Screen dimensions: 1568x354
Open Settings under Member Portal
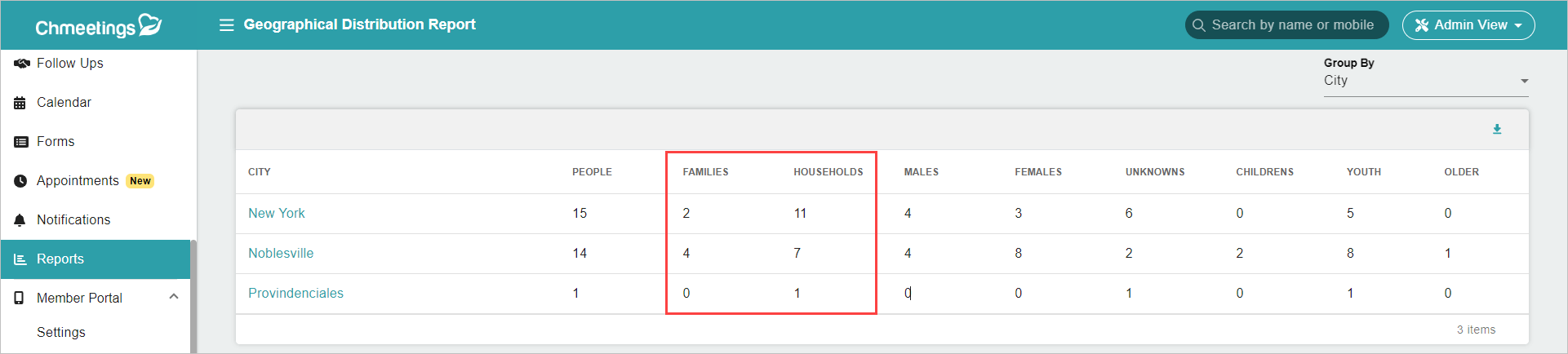tap(61, 333)
